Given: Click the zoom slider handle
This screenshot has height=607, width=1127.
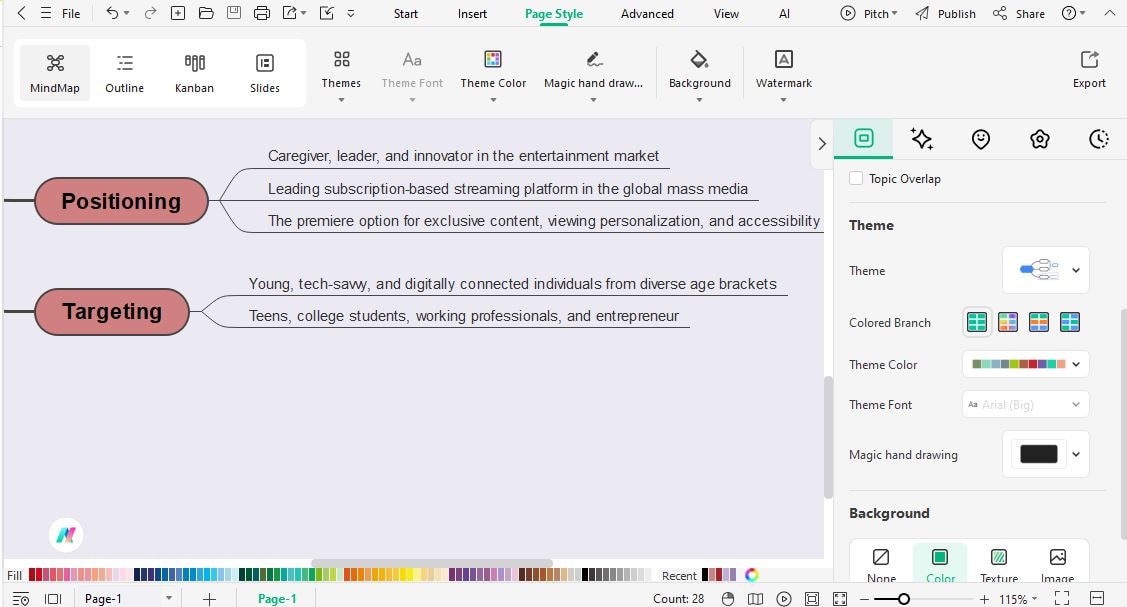Looking at the screenshot, I should tap(903, 598).
